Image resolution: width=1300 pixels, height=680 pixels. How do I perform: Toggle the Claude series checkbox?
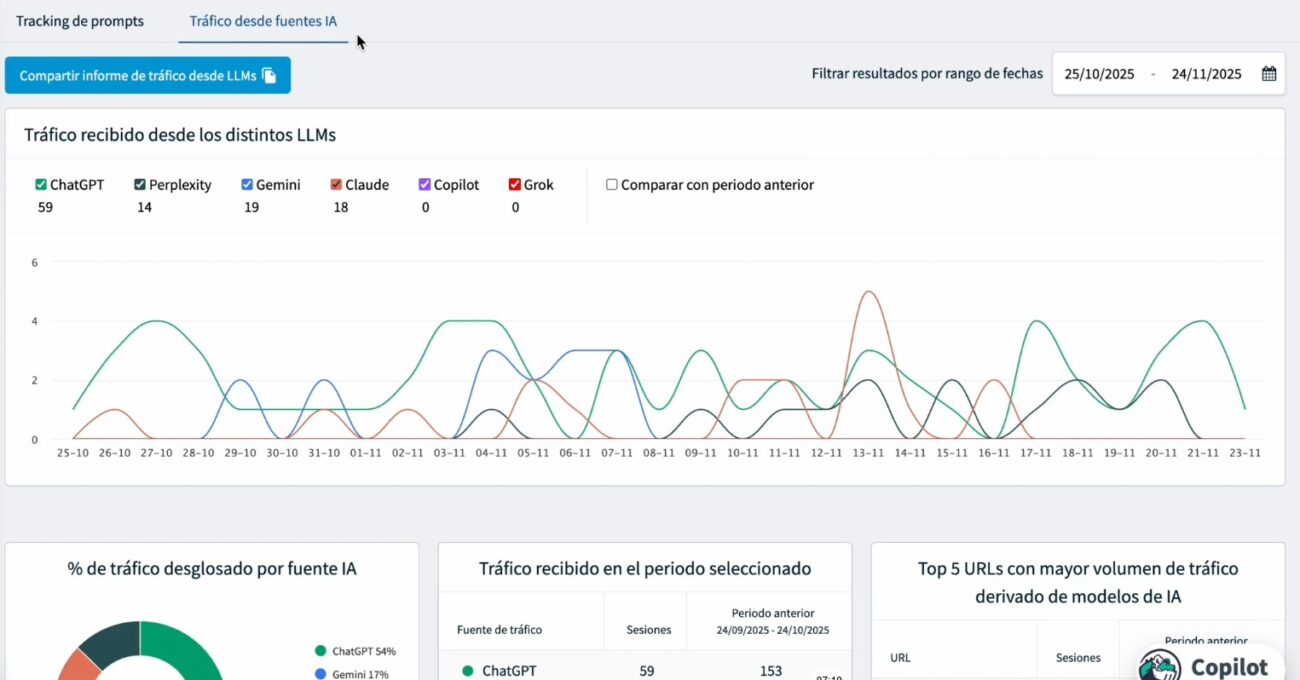click(x=337, y=185)
